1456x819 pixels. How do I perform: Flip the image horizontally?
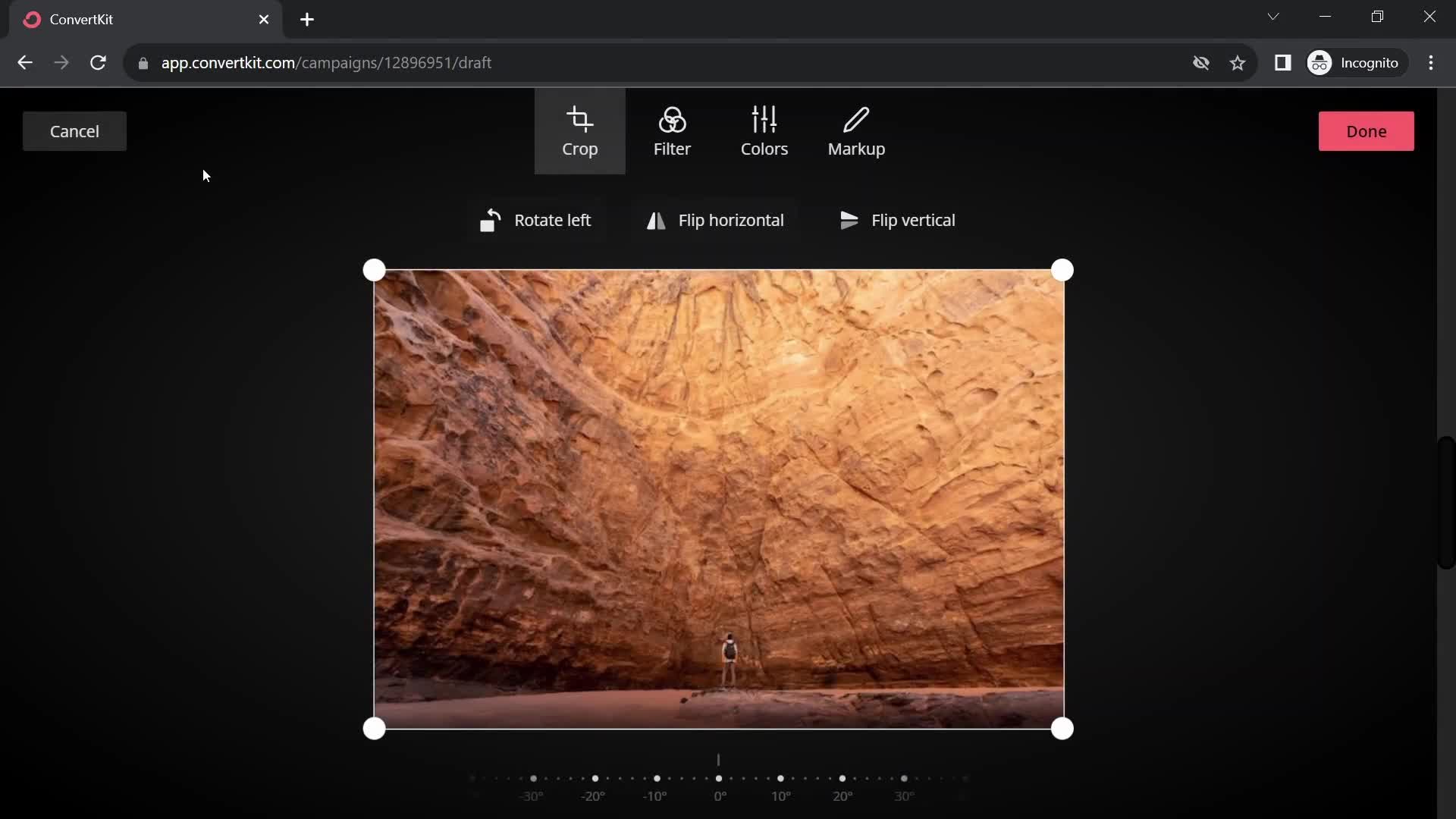[x=714, y=220]
